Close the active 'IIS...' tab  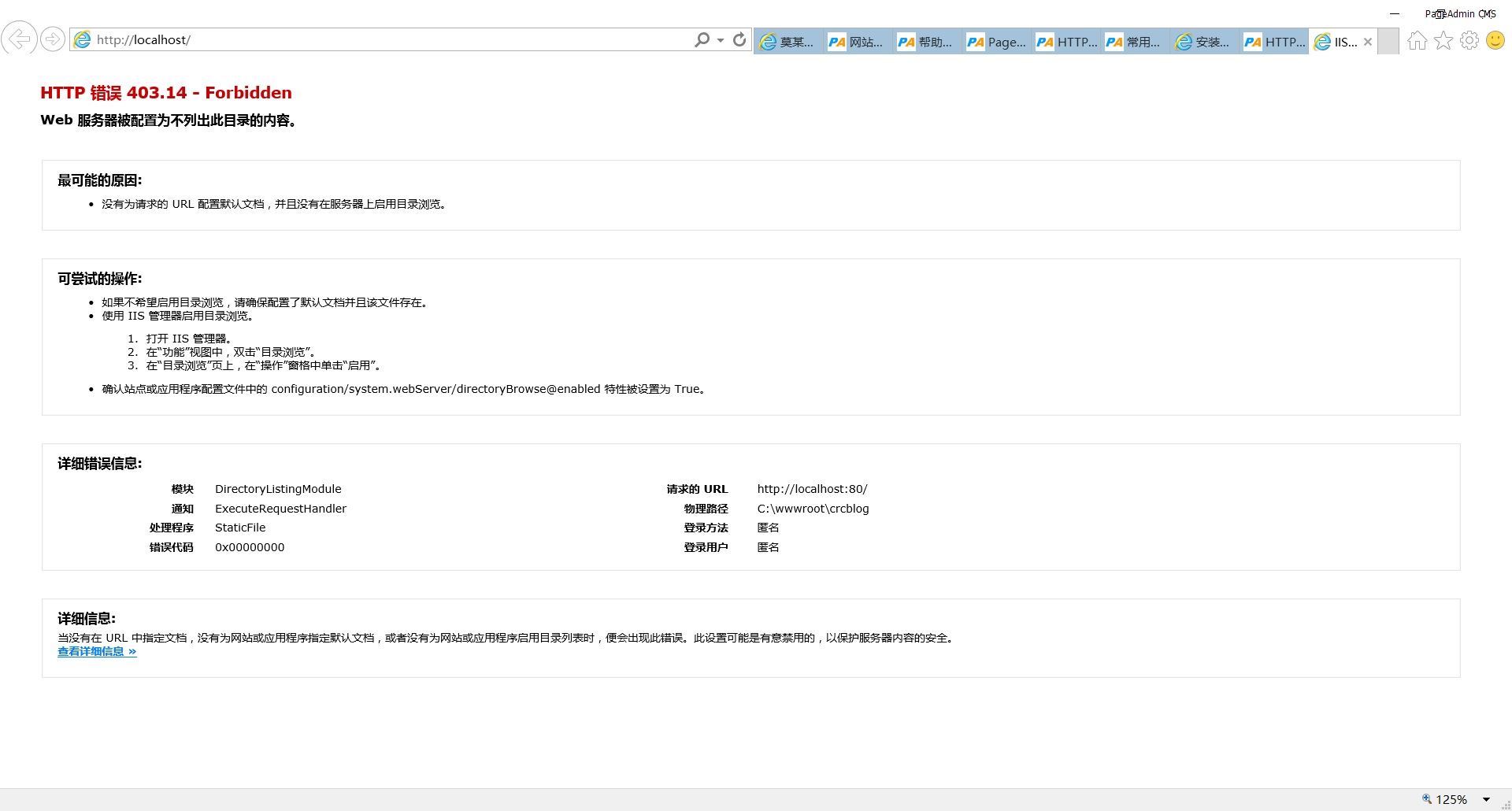pos(1368,42)
